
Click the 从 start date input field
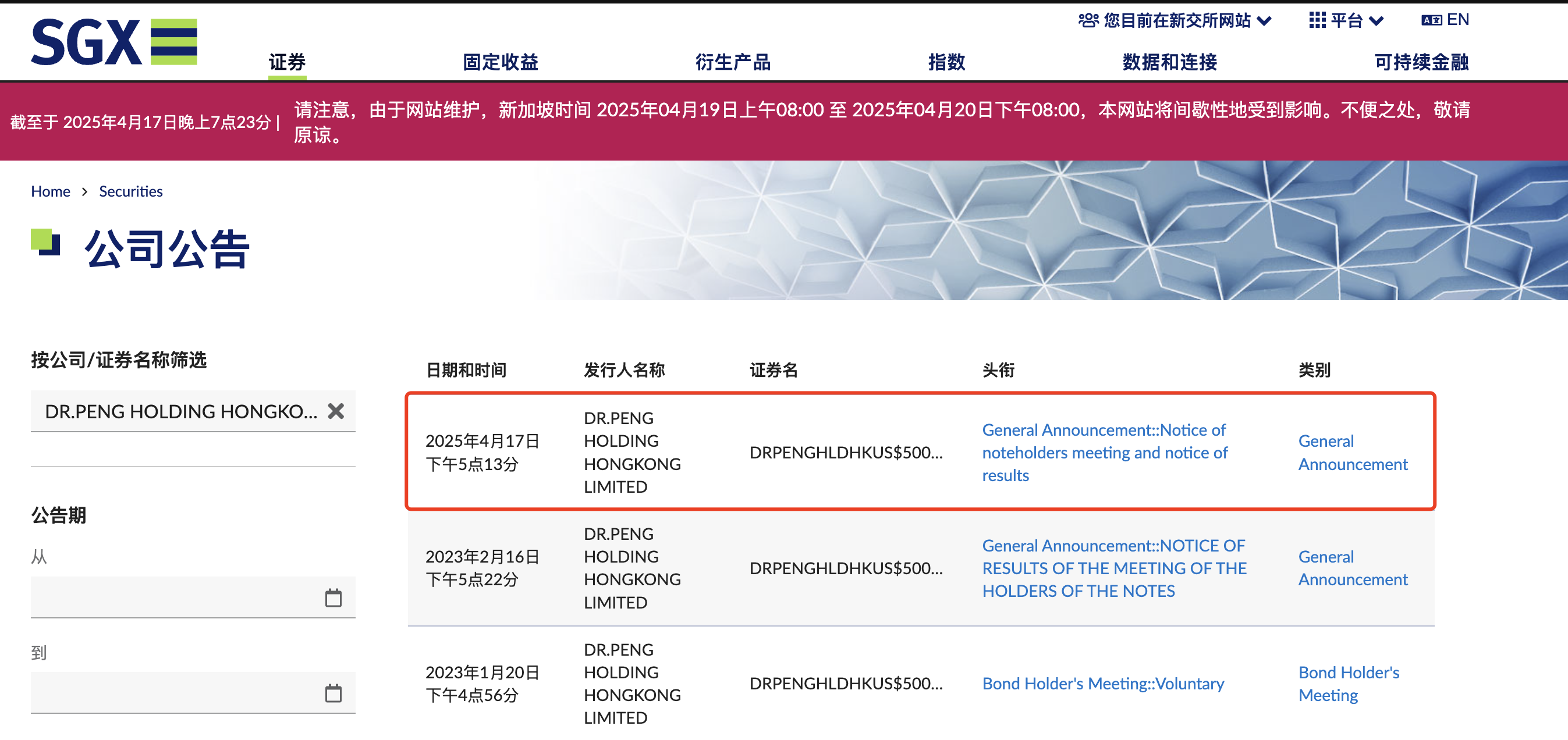[176, 597]
